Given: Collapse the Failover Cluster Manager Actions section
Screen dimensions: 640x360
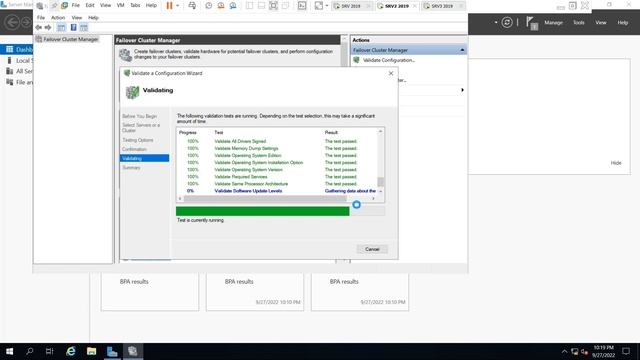Looking at the screenshot, I should pos(462,50).
